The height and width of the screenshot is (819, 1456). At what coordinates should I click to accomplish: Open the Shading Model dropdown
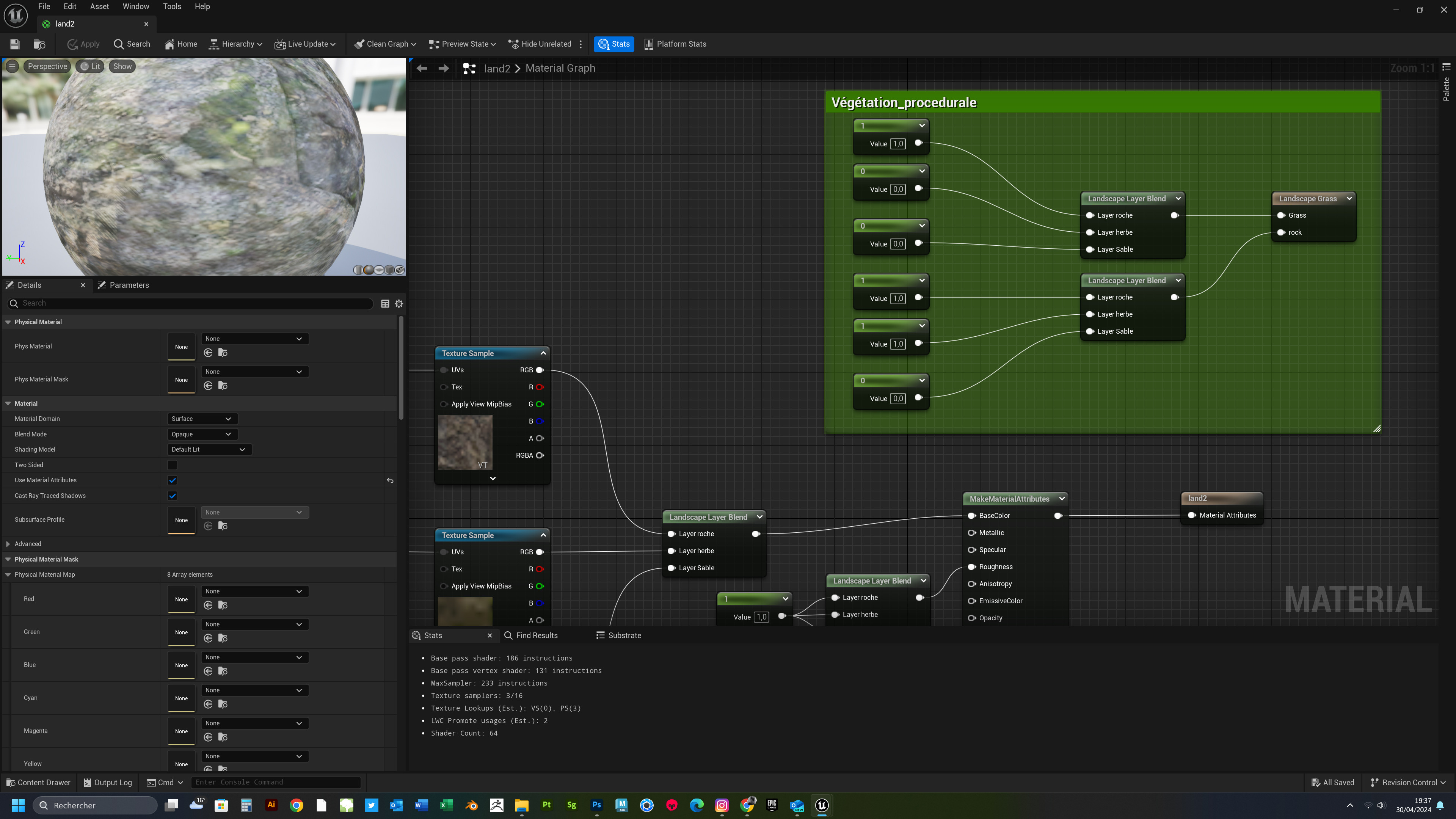pos(209,449)
